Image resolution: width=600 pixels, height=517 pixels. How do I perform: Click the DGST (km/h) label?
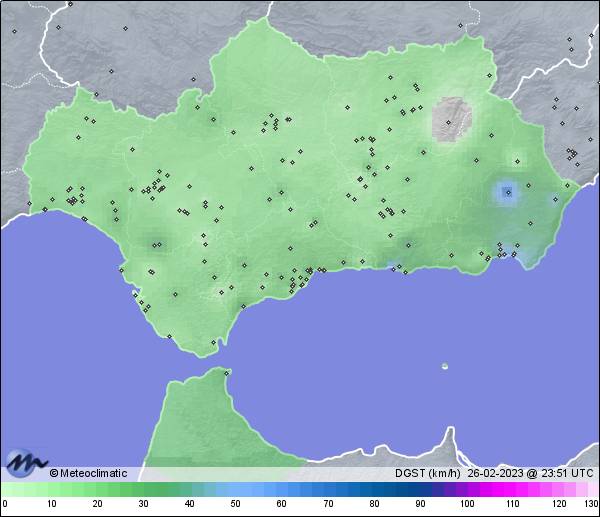click(x=428, y=473)
